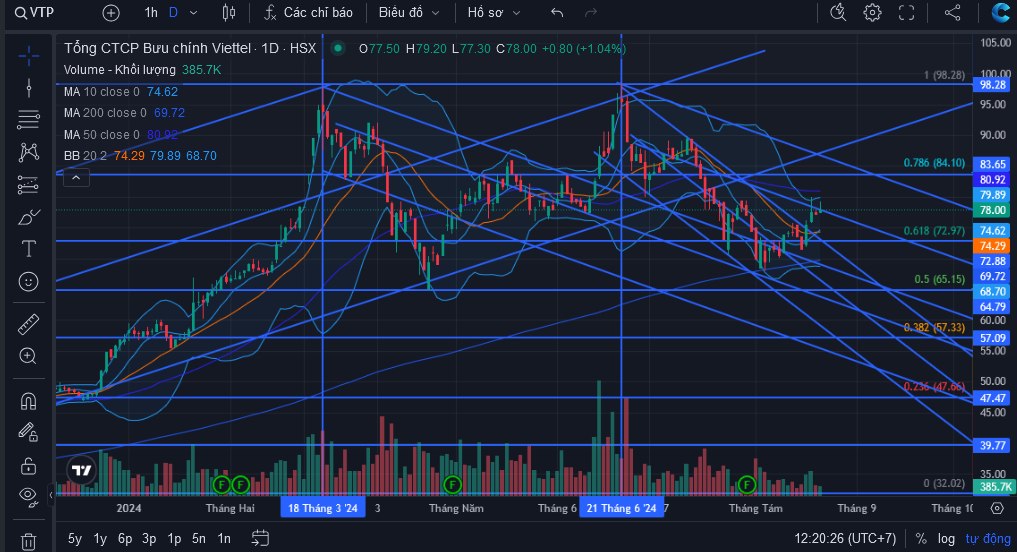The height and width of the screenshot is (552, 1017).
Task: Select the forecasting and measurement tool
Action: point(29,185)
